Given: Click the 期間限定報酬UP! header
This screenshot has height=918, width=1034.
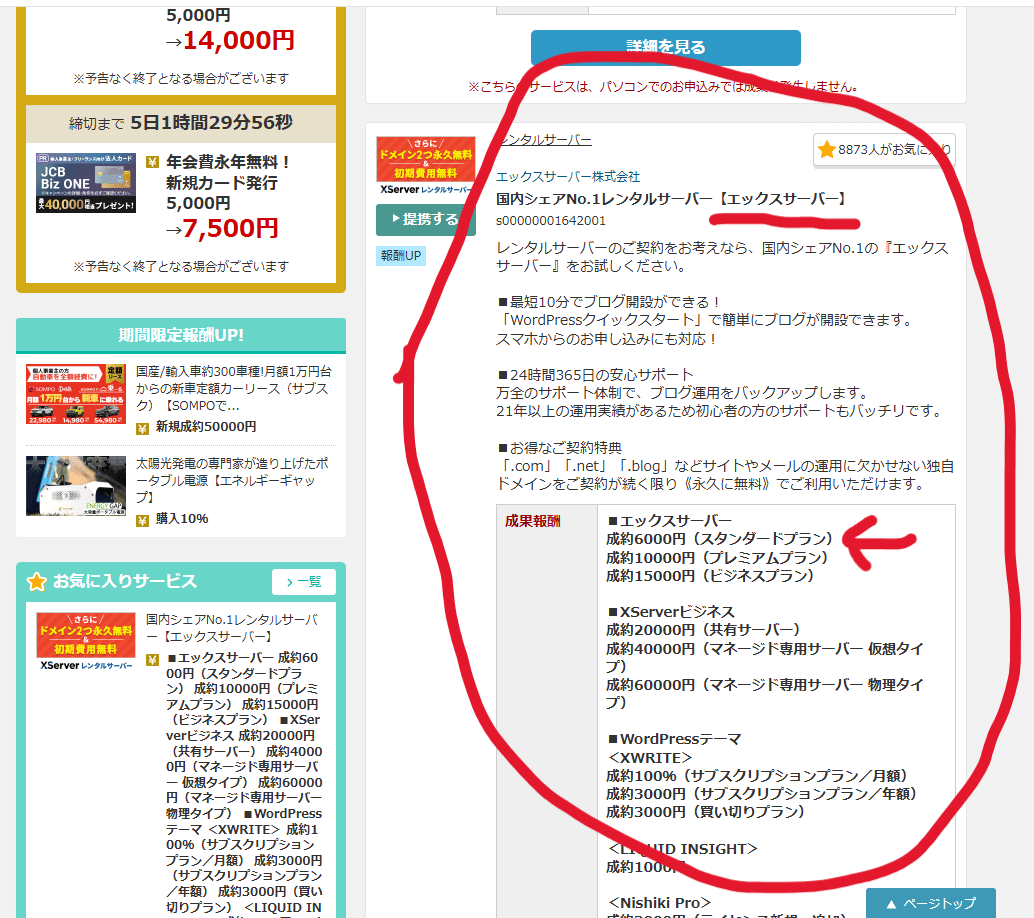Looking at the screenshot, I should coord(181,335).
